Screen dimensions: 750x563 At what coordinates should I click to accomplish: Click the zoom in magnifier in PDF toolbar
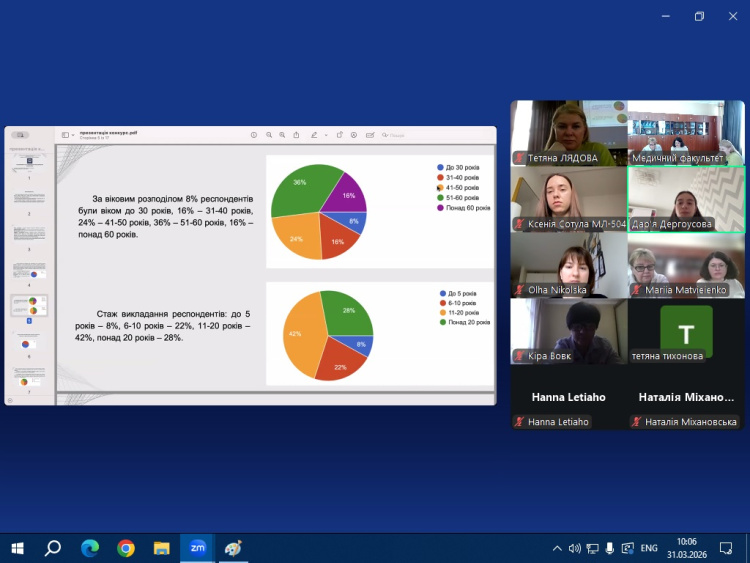coord(282,135)
